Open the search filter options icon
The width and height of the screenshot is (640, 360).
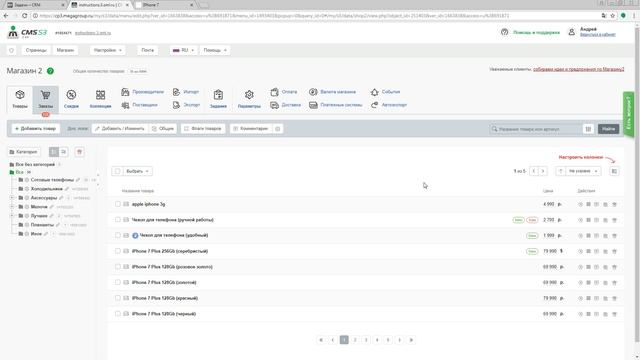(588, 129)
